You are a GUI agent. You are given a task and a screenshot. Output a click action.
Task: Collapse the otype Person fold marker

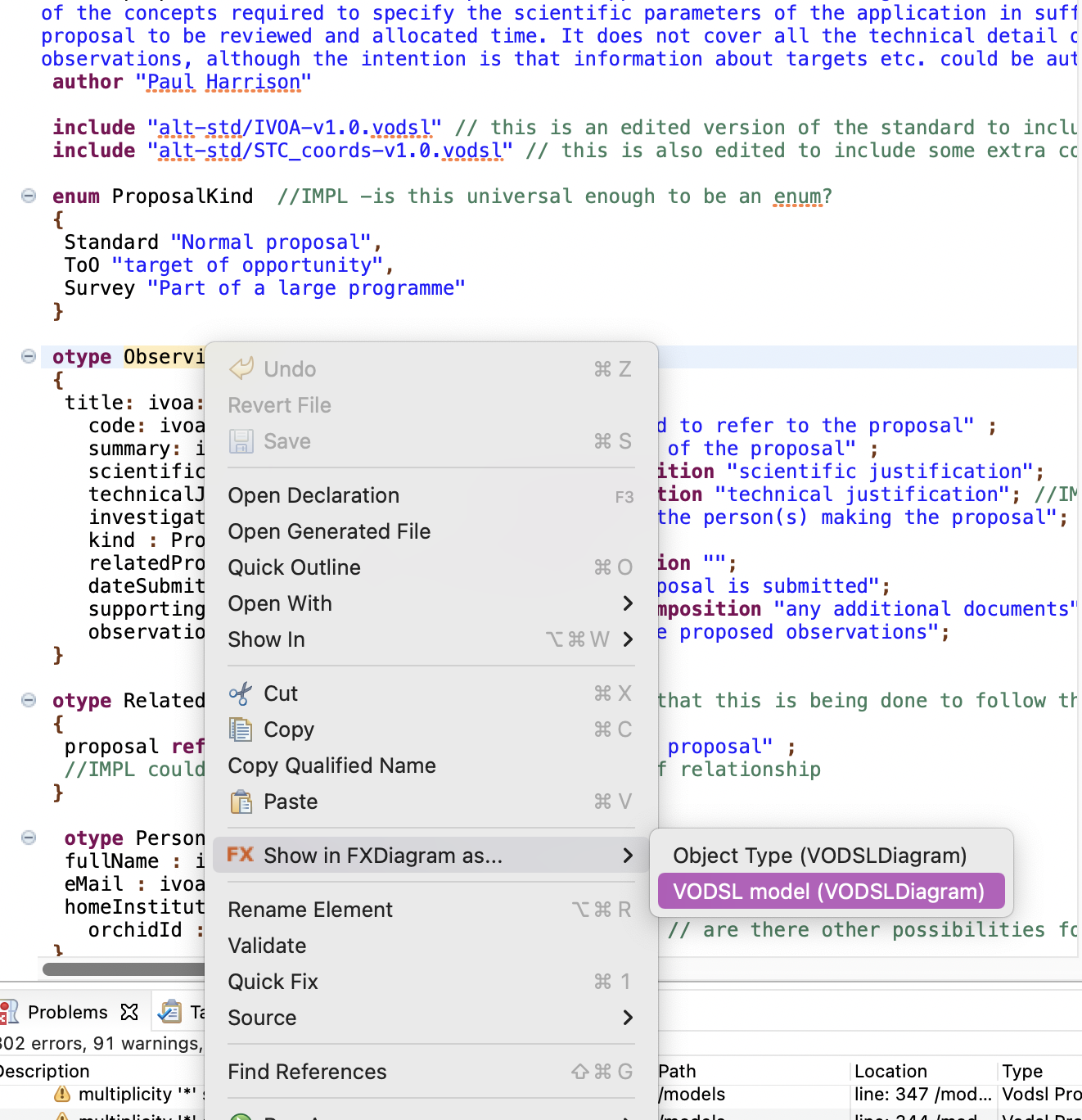(x=29, y=838)
